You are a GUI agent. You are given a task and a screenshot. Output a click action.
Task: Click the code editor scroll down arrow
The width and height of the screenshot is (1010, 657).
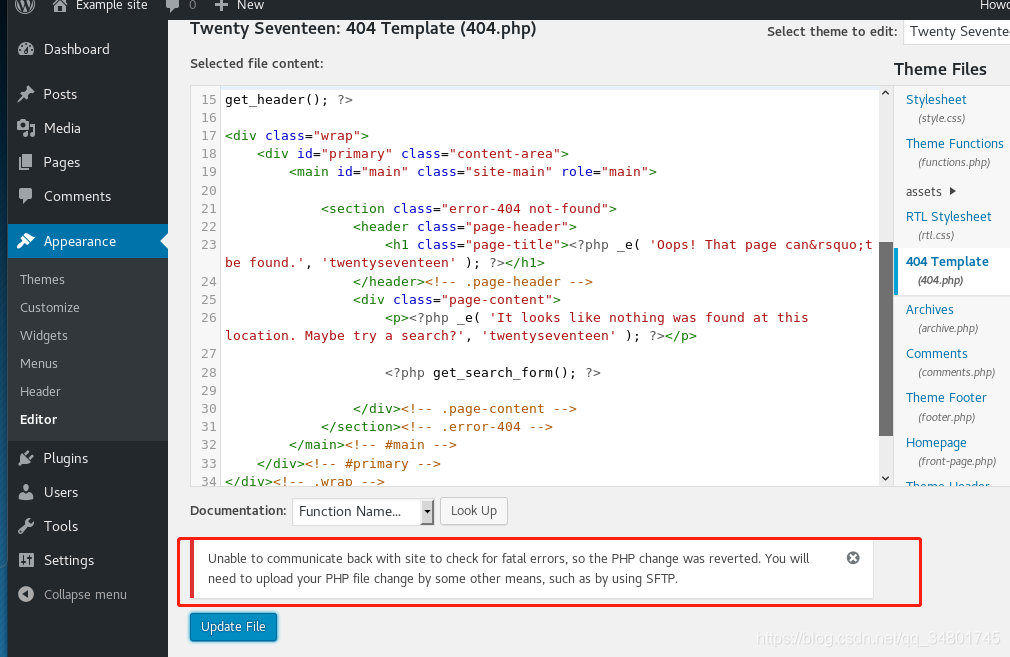(886, 479)
